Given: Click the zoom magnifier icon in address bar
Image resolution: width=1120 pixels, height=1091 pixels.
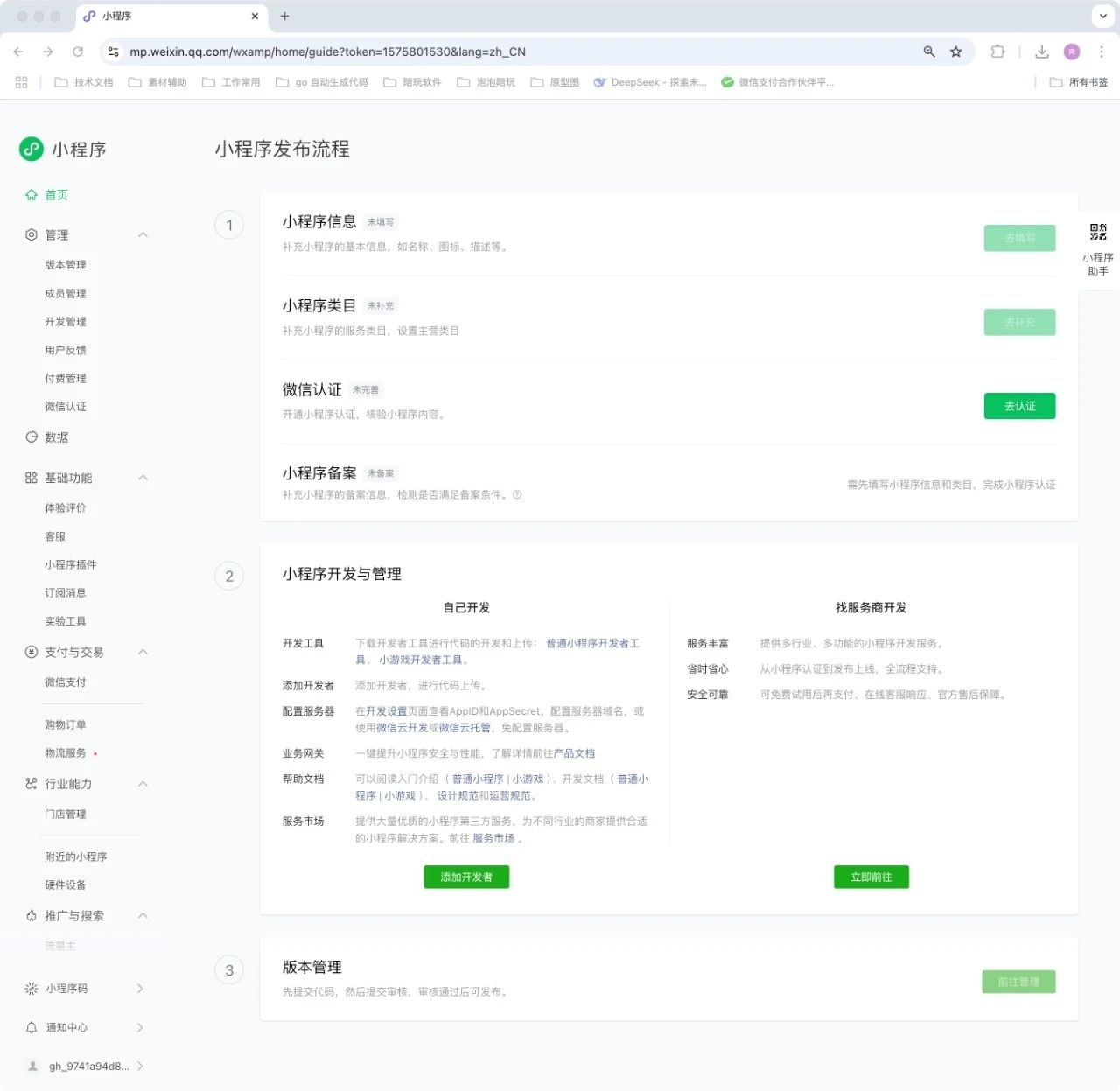Looking at the screenshot, I should (x=929, y=52).
